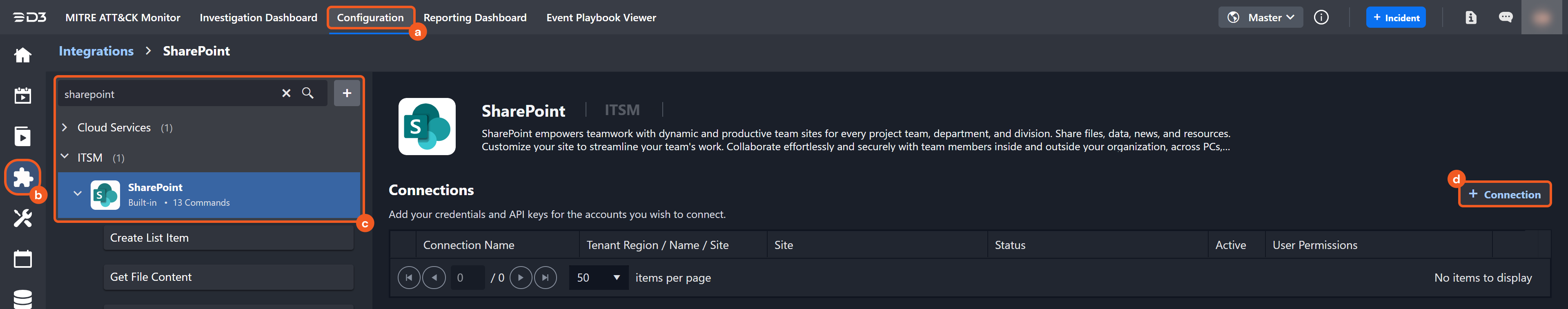Go to the next page of connections
Screen dimensions: 1568x309
coord(521,278)
